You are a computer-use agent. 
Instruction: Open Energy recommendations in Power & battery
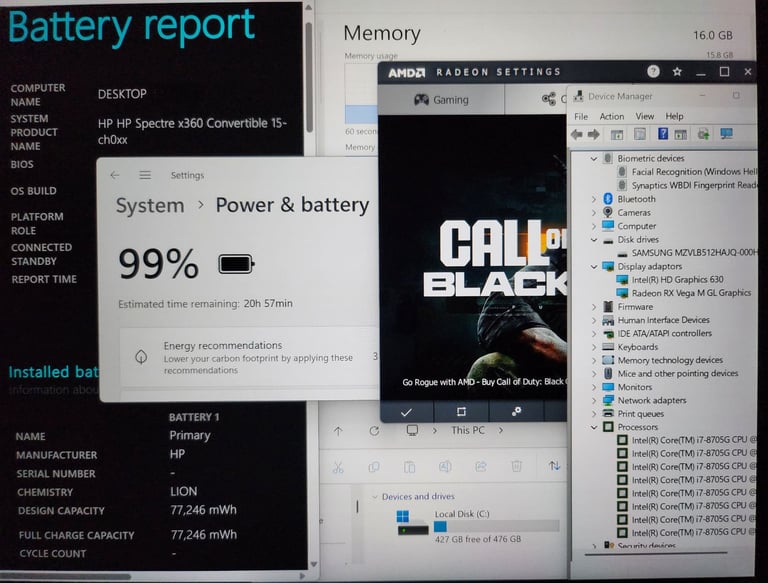point(250,358)
